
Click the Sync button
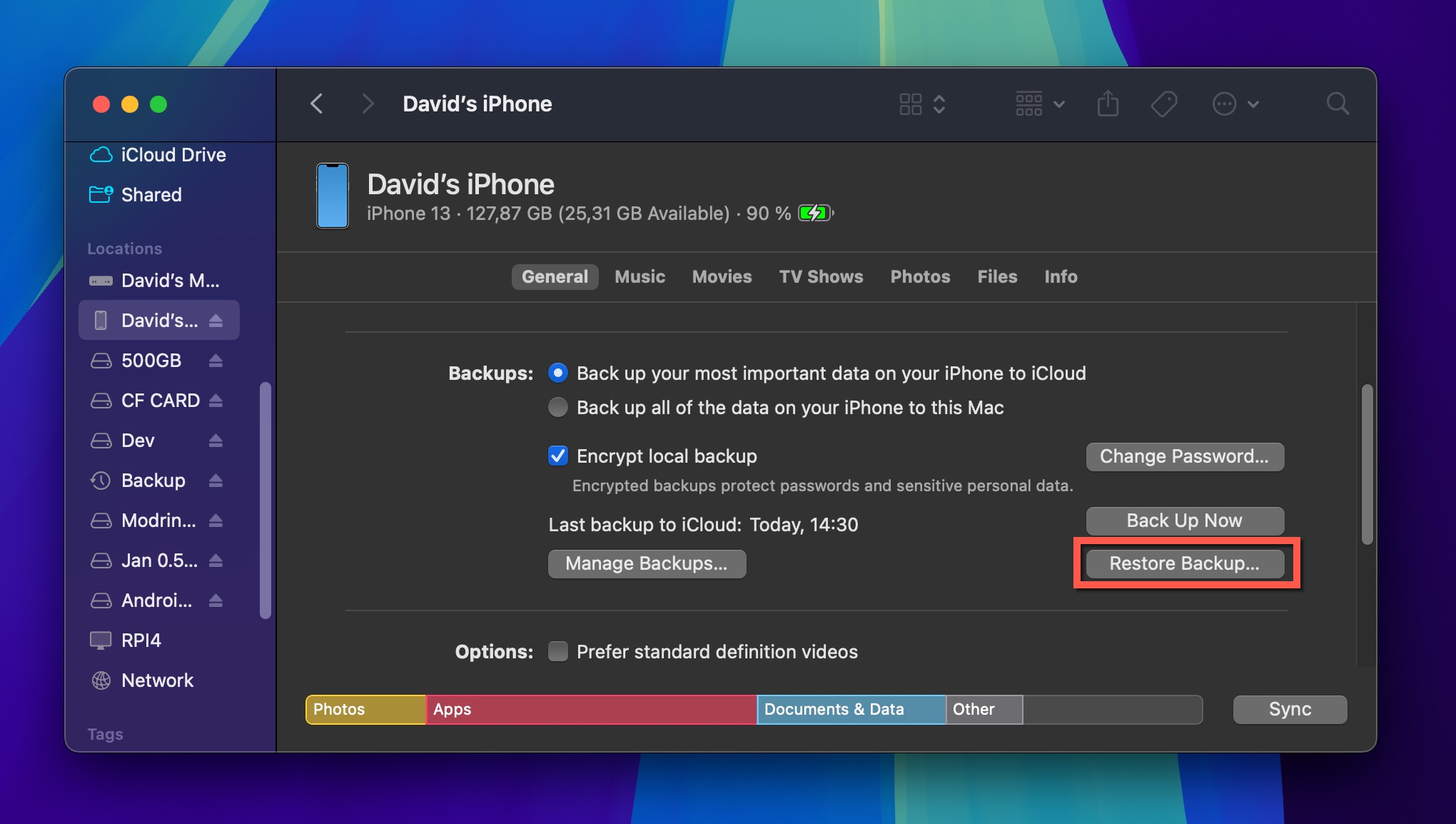pyautogui.click(x=1290, y=710)
